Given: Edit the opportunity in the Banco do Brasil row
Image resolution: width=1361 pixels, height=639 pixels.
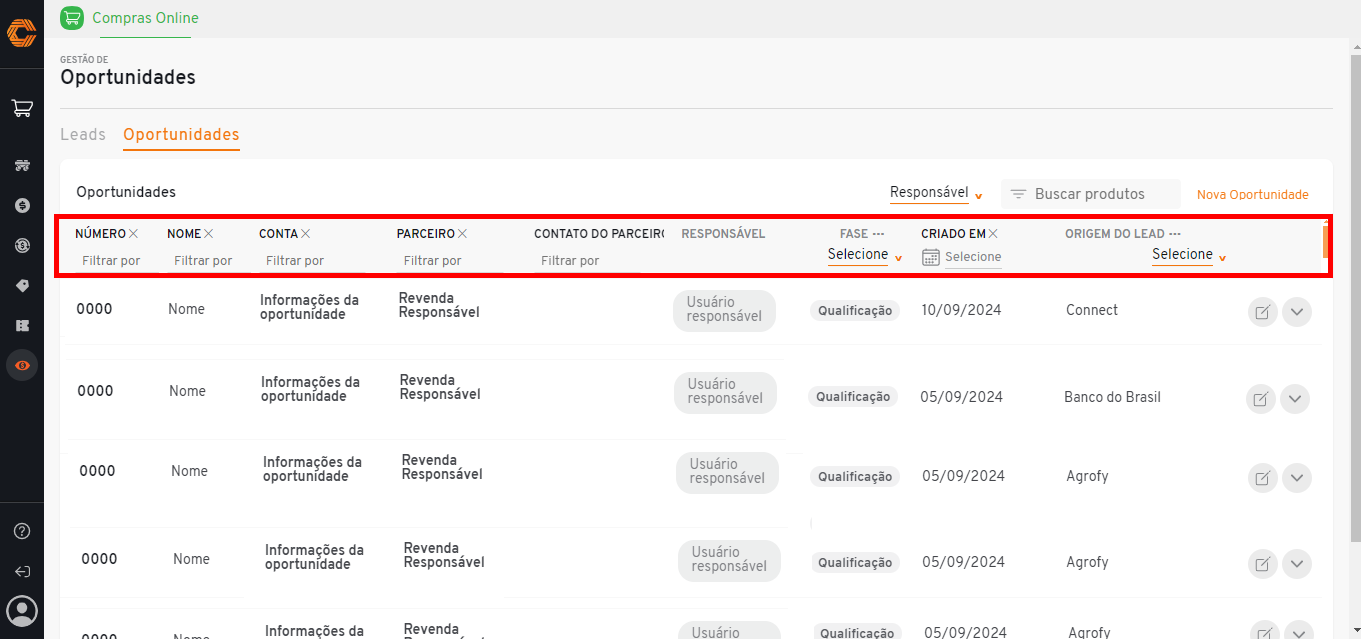Looking at the screenshot, I should [x=1261, y=399].
